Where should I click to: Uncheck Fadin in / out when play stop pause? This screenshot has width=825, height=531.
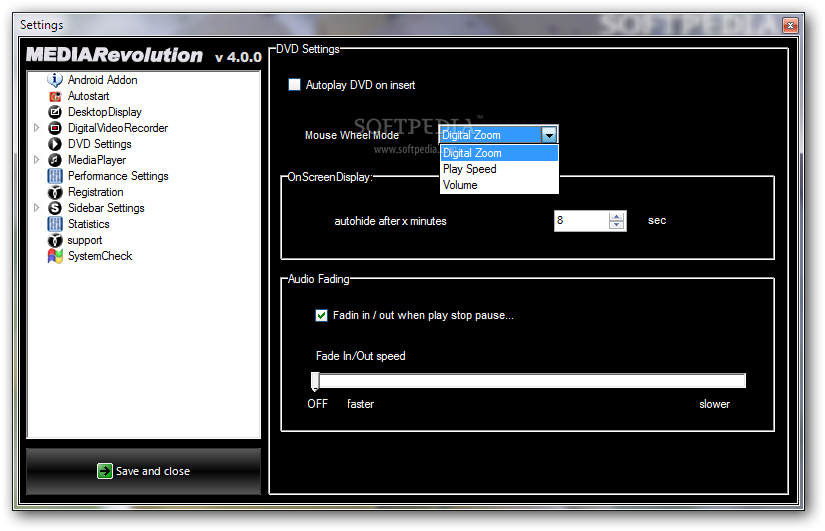tap(321, 315)
